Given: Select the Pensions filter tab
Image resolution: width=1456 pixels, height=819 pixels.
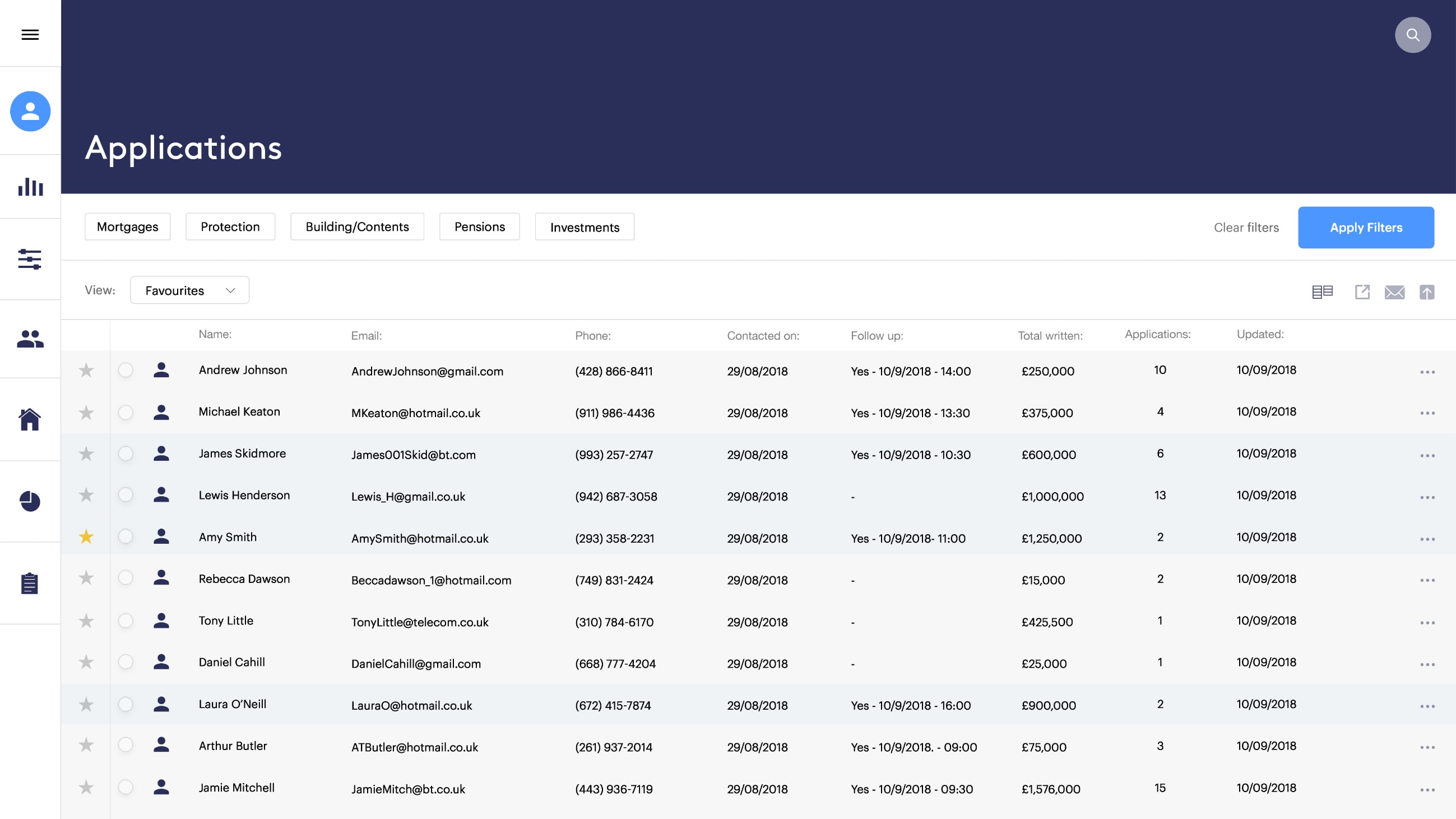Looking at the screenshot, I should coord(479,226).
